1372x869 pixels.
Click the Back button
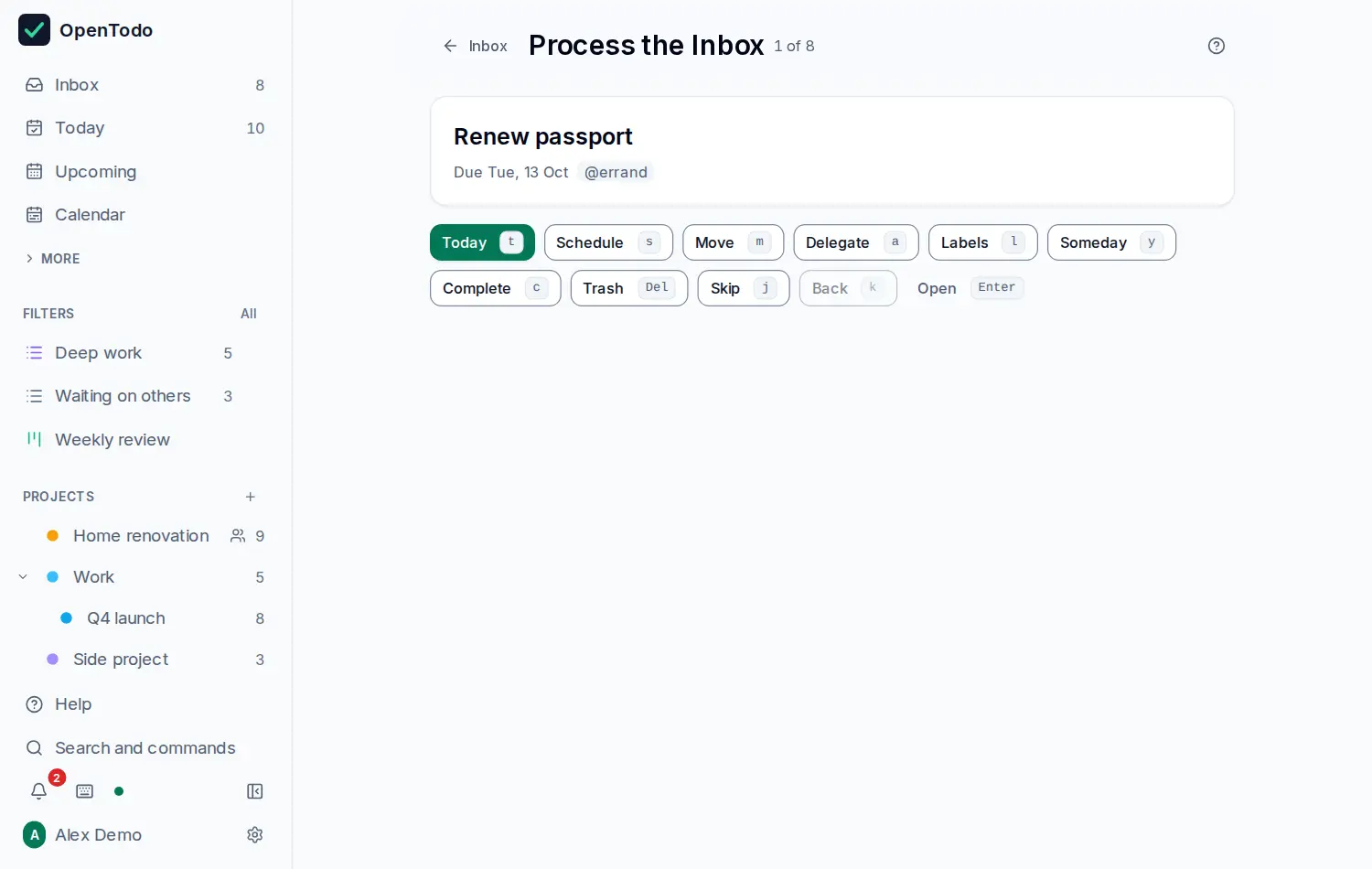click(848, 288)
